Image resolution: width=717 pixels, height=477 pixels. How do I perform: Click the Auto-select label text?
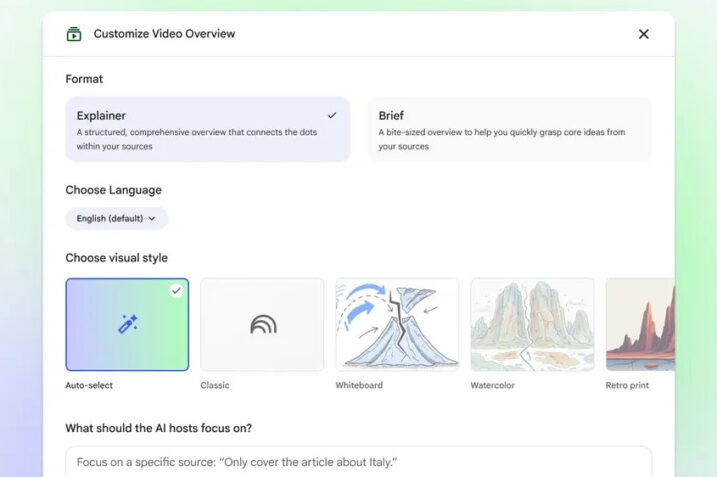(x=89, y=385)
